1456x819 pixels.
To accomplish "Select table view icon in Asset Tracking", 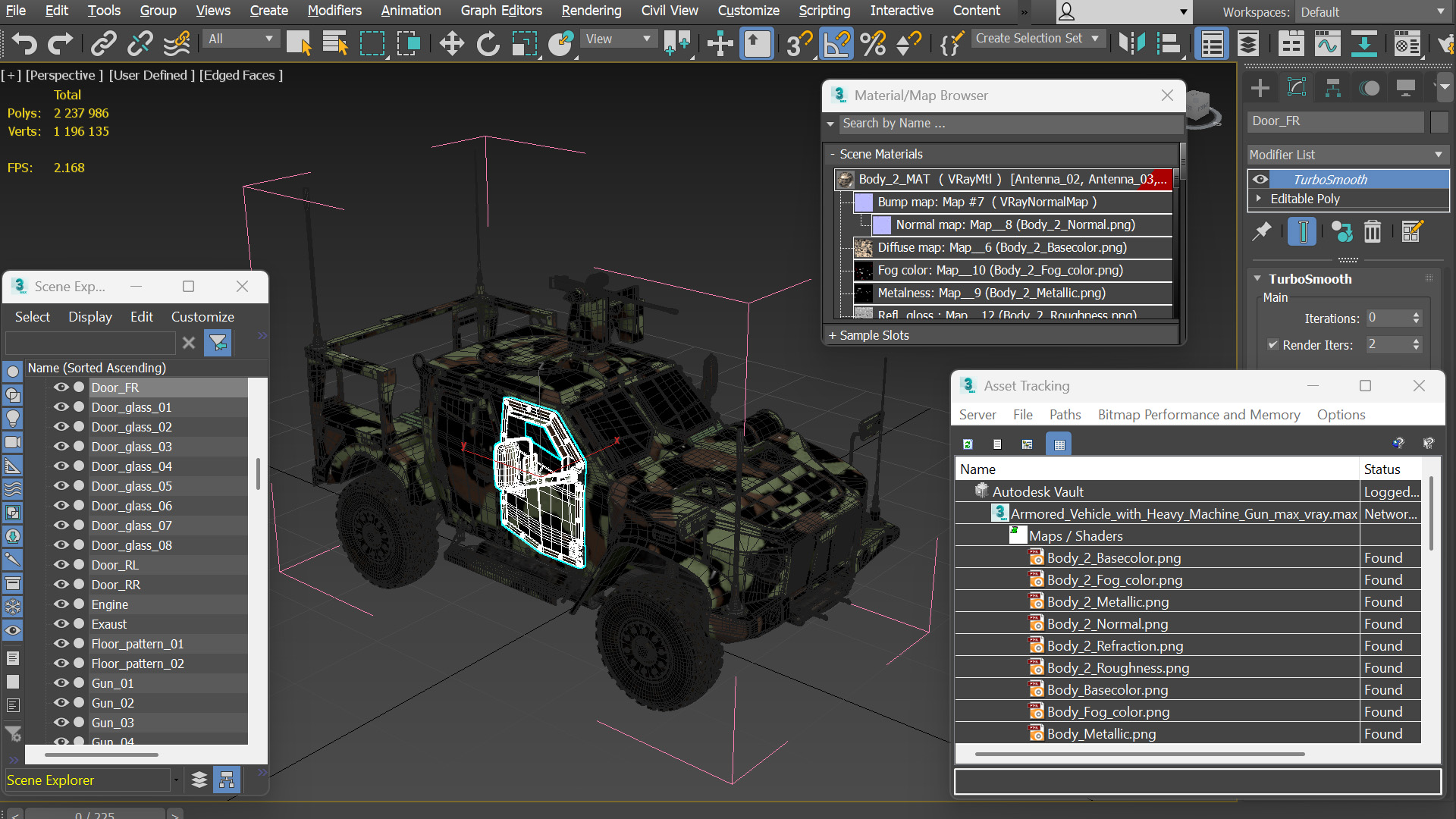I will (1059, 444).
